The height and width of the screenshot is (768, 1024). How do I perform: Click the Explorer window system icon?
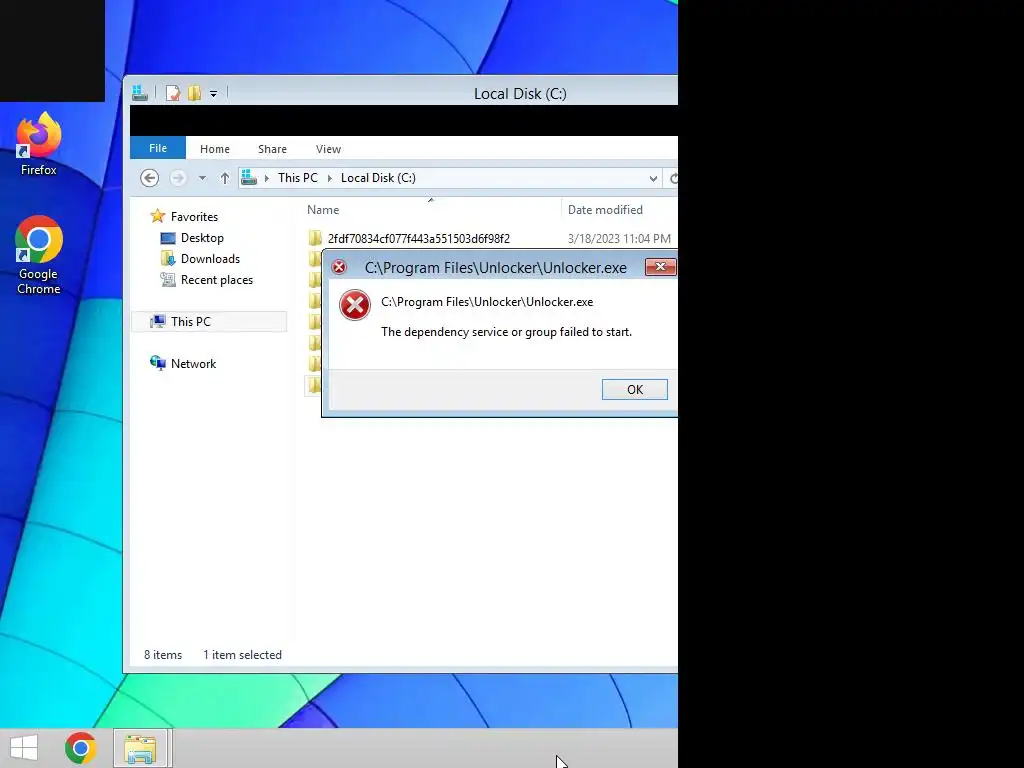coord(140,93)
